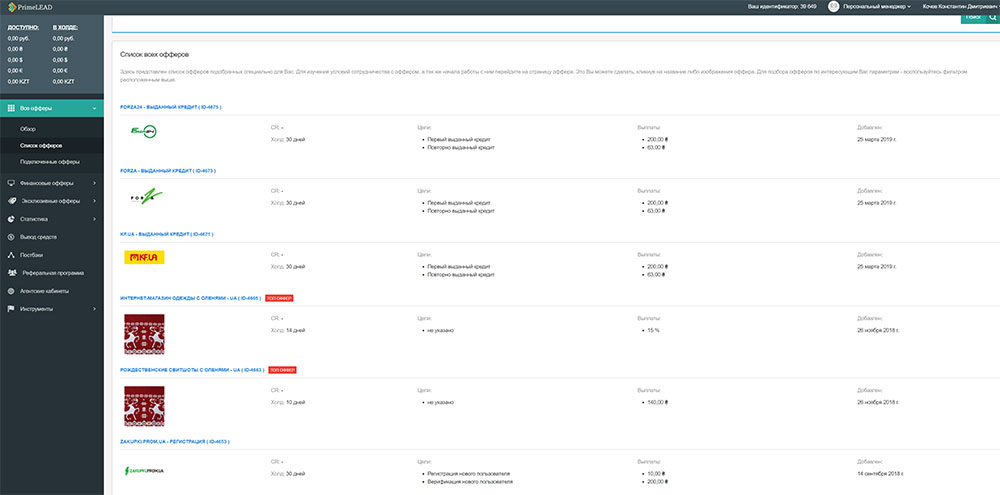Open offer KF.UA - Выданный кредит link

click(x=166, y=234)
